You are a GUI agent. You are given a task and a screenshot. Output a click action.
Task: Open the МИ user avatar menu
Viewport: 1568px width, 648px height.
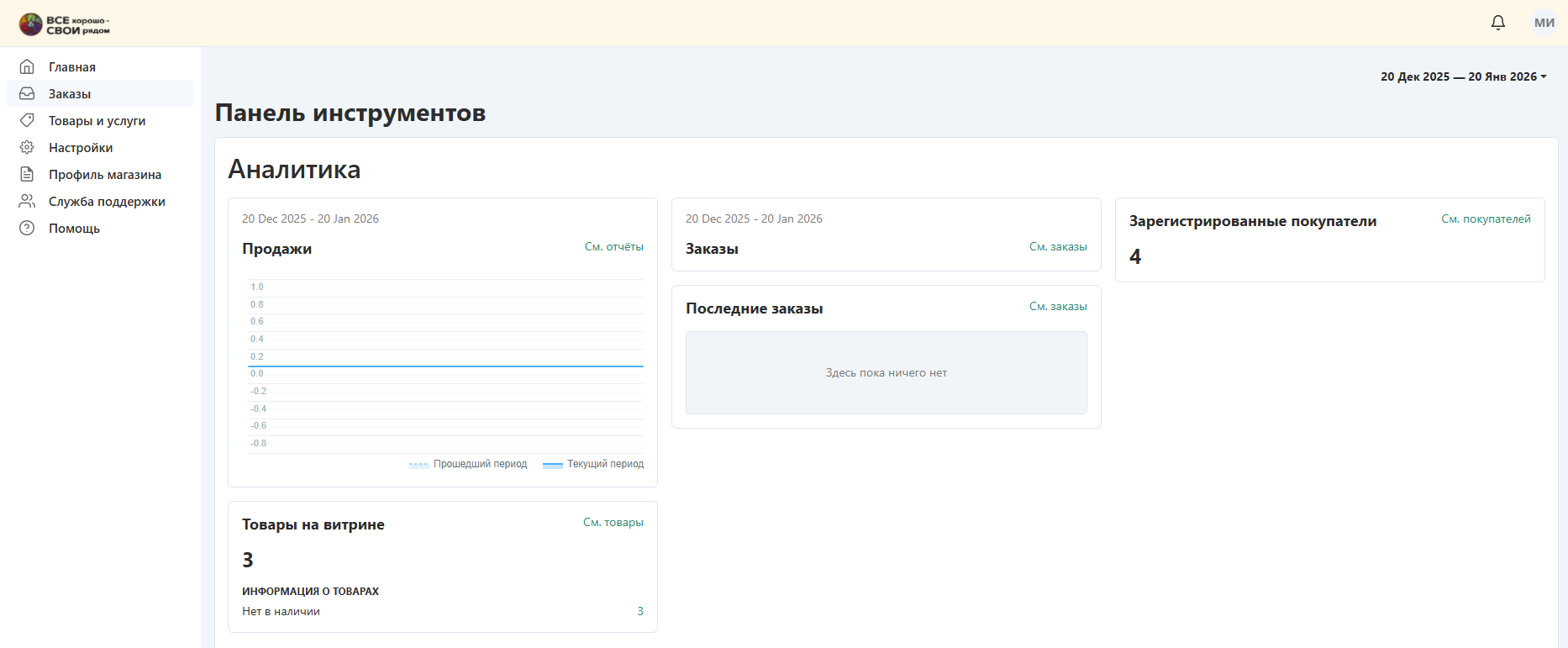pos(1544,23)
